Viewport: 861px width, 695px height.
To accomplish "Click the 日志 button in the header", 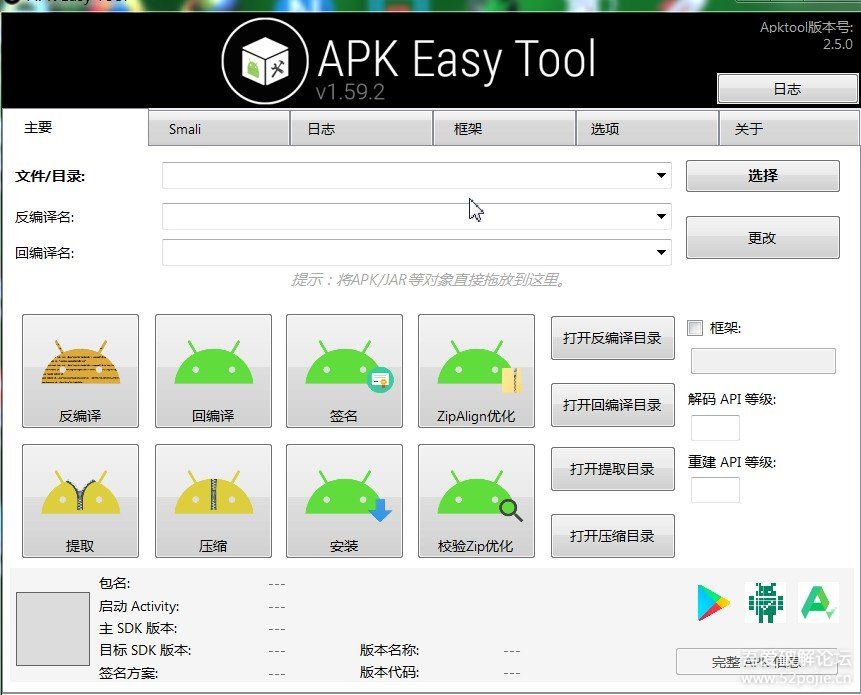I will click(x=787, y=88).
